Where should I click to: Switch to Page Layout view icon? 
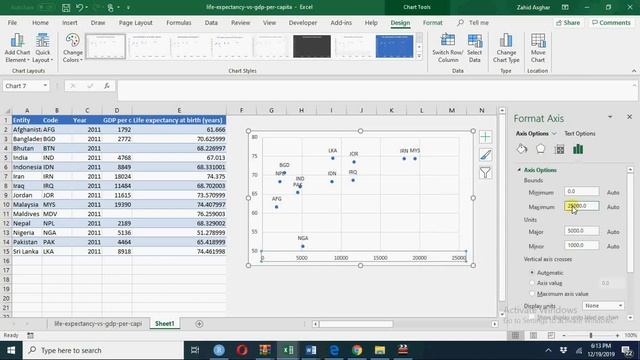533,336
